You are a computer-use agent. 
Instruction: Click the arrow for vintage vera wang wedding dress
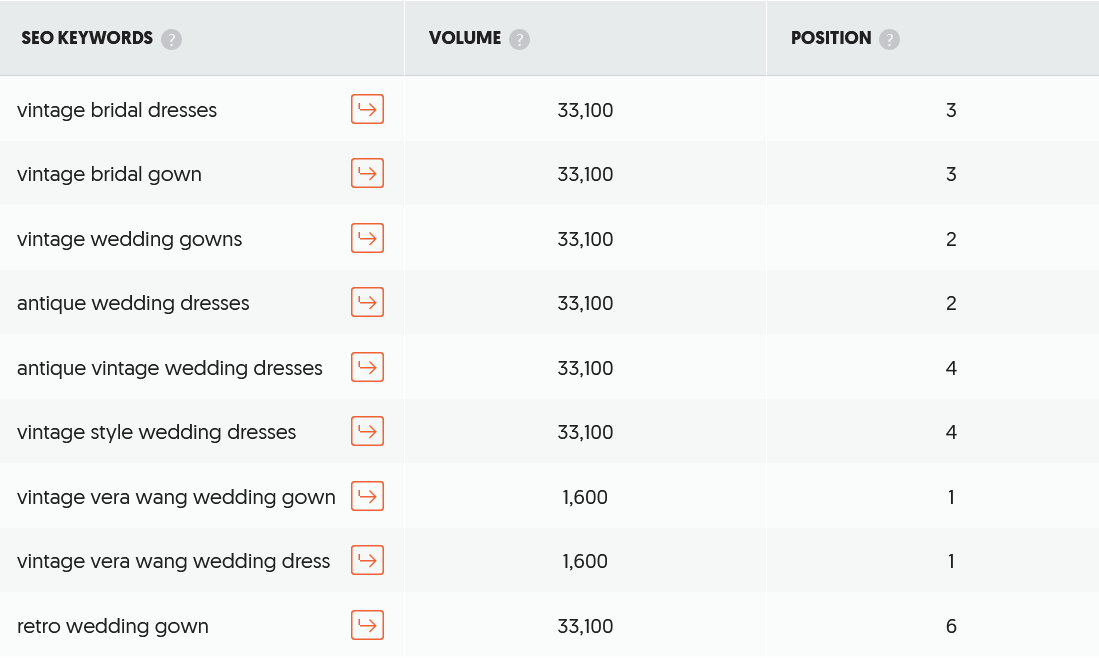tap(367, 560)
